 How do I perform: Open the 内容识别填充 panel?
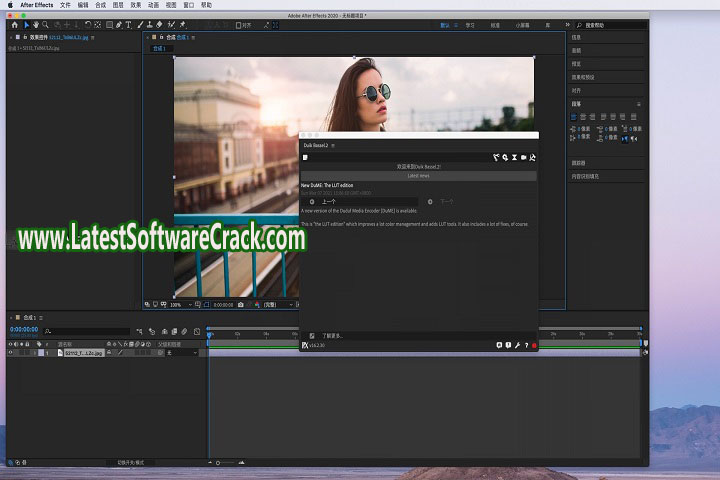click(585, 176)
